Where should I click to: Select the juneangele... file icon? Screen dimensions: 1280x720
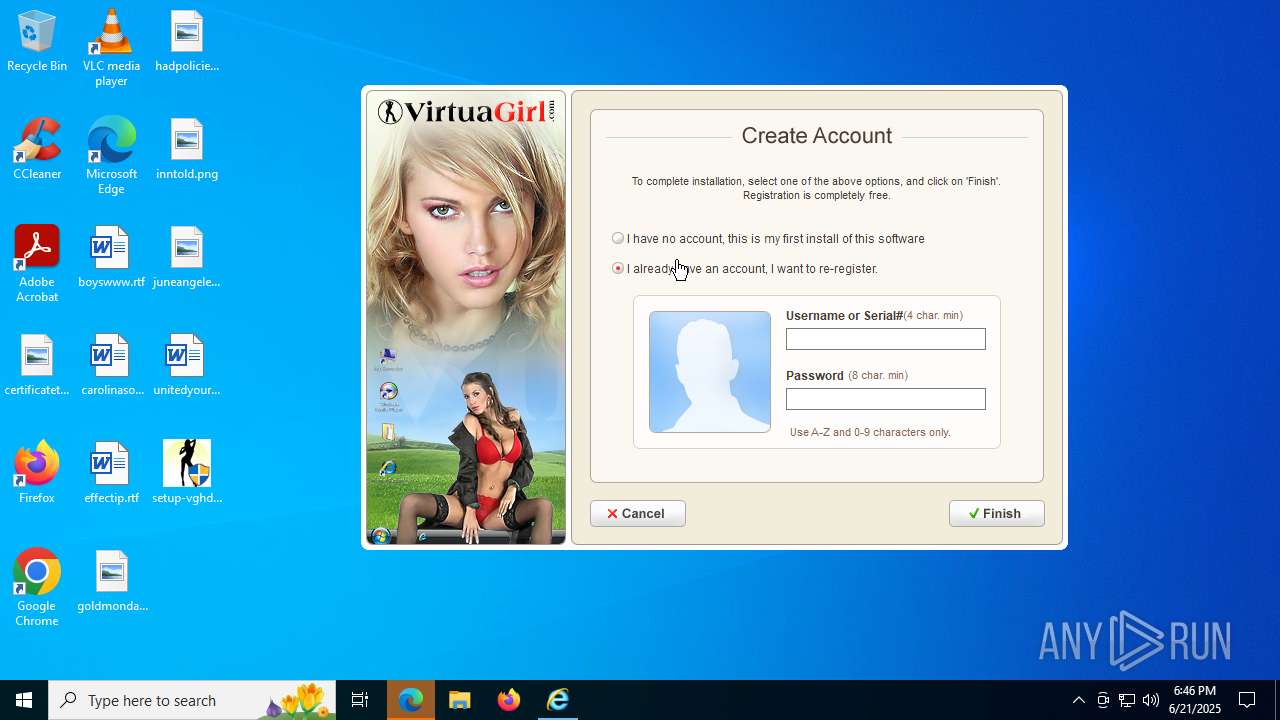click(187, 258)
